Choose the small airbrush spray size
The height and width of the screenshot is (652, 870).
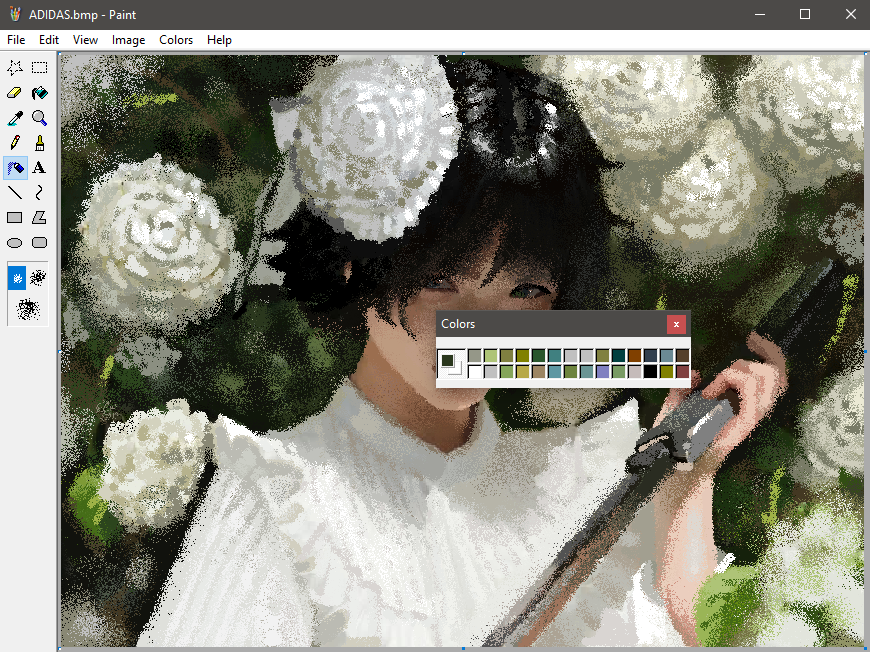click(x=17, y=278)
